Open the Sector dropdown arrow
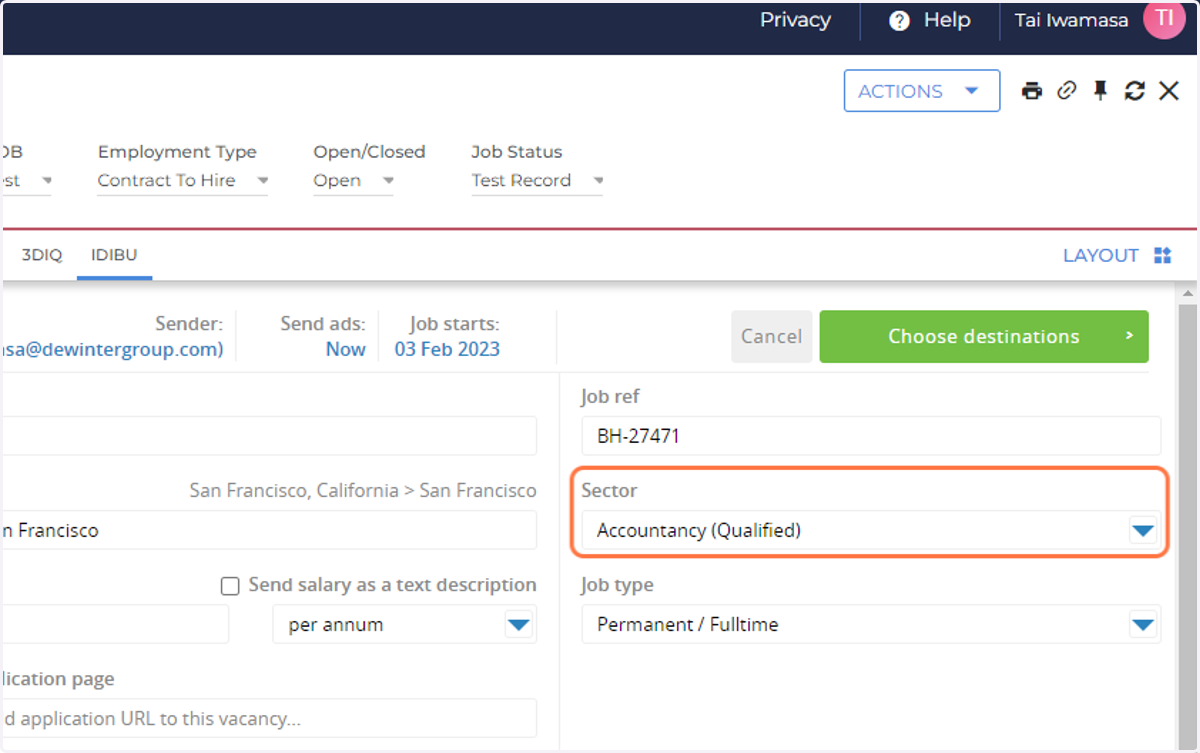 click(1142, 531)
